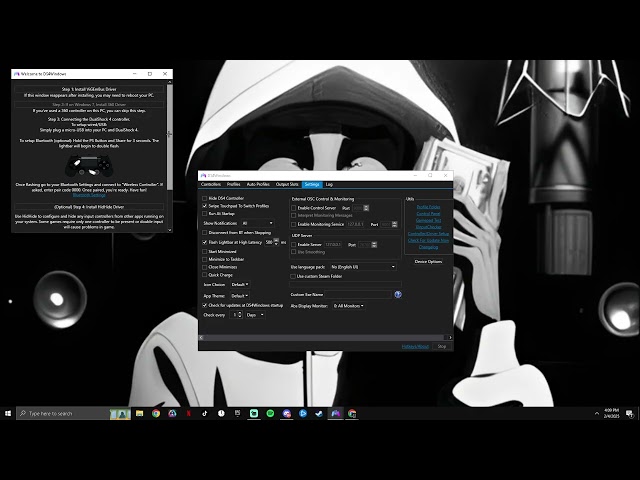Click the Custom Exe Name input field
640x480 pixels.
[358, 294]
